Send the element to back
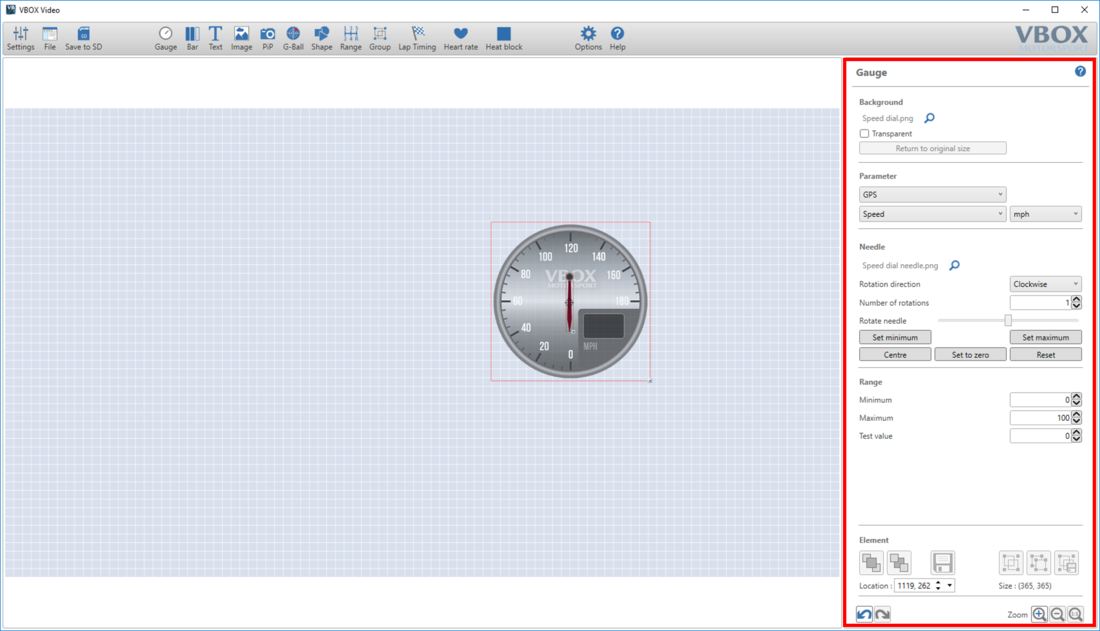The image size is (1100, 631). point(899,562)
